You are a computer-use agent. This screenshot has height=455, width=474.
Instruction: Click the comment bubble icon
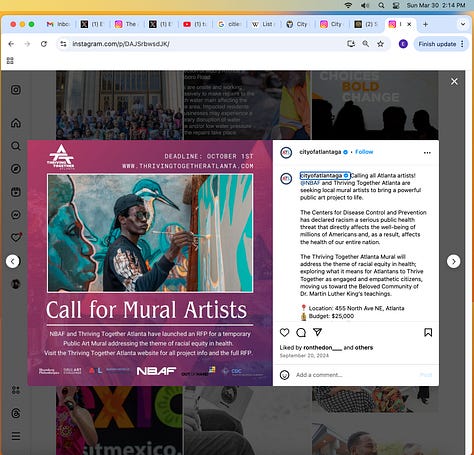coord(301,332)
